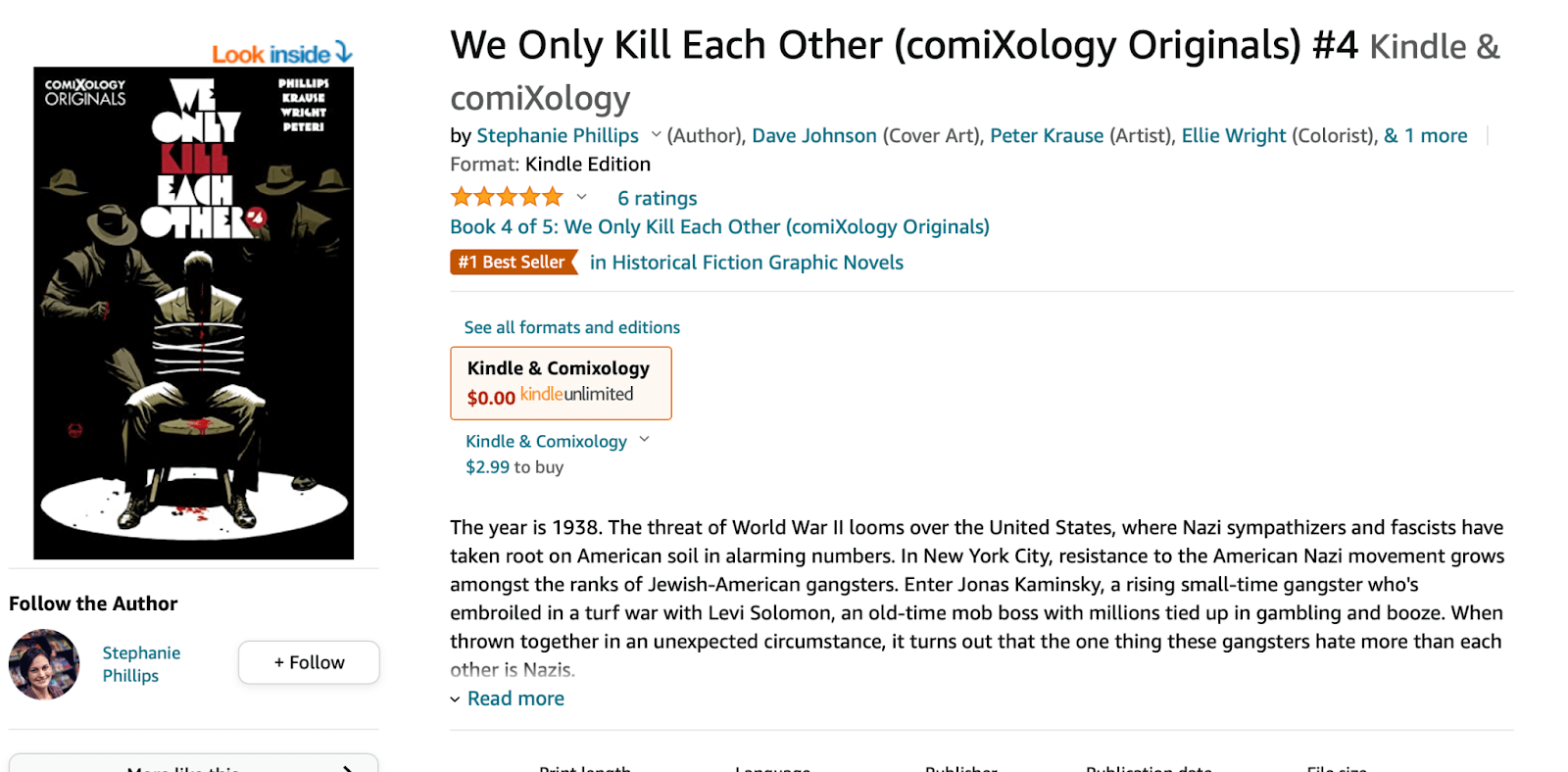Expand description with Read more
The height and width of the screenshot is (772, 1568).
pos(515,699)
